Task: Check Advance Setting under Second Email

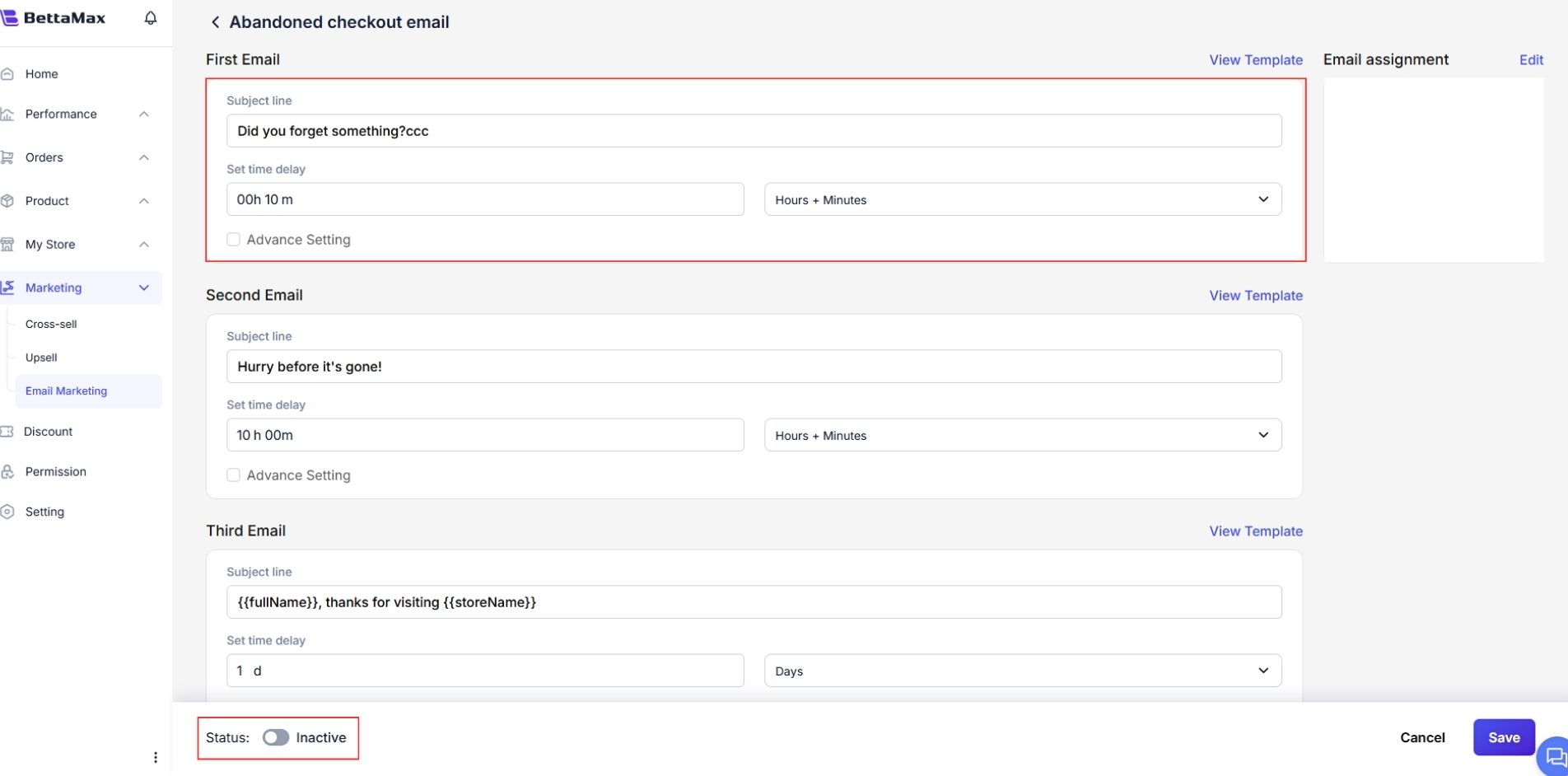Action: coord(233,474)
